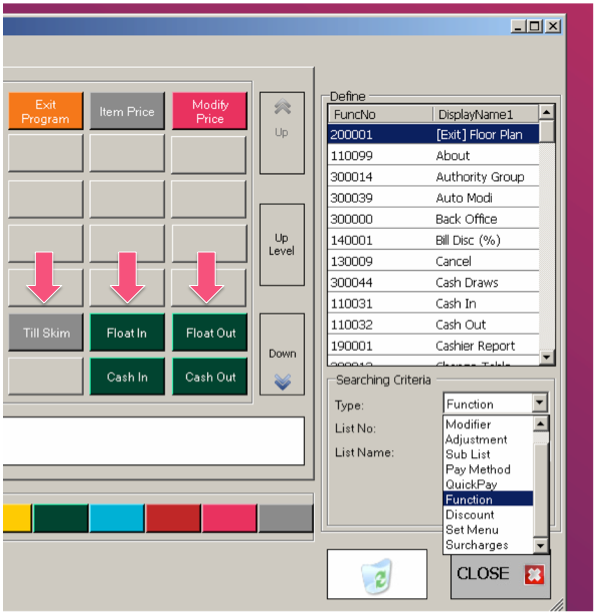
Task: Select the Till Skim key
Action: pos(46,333)
